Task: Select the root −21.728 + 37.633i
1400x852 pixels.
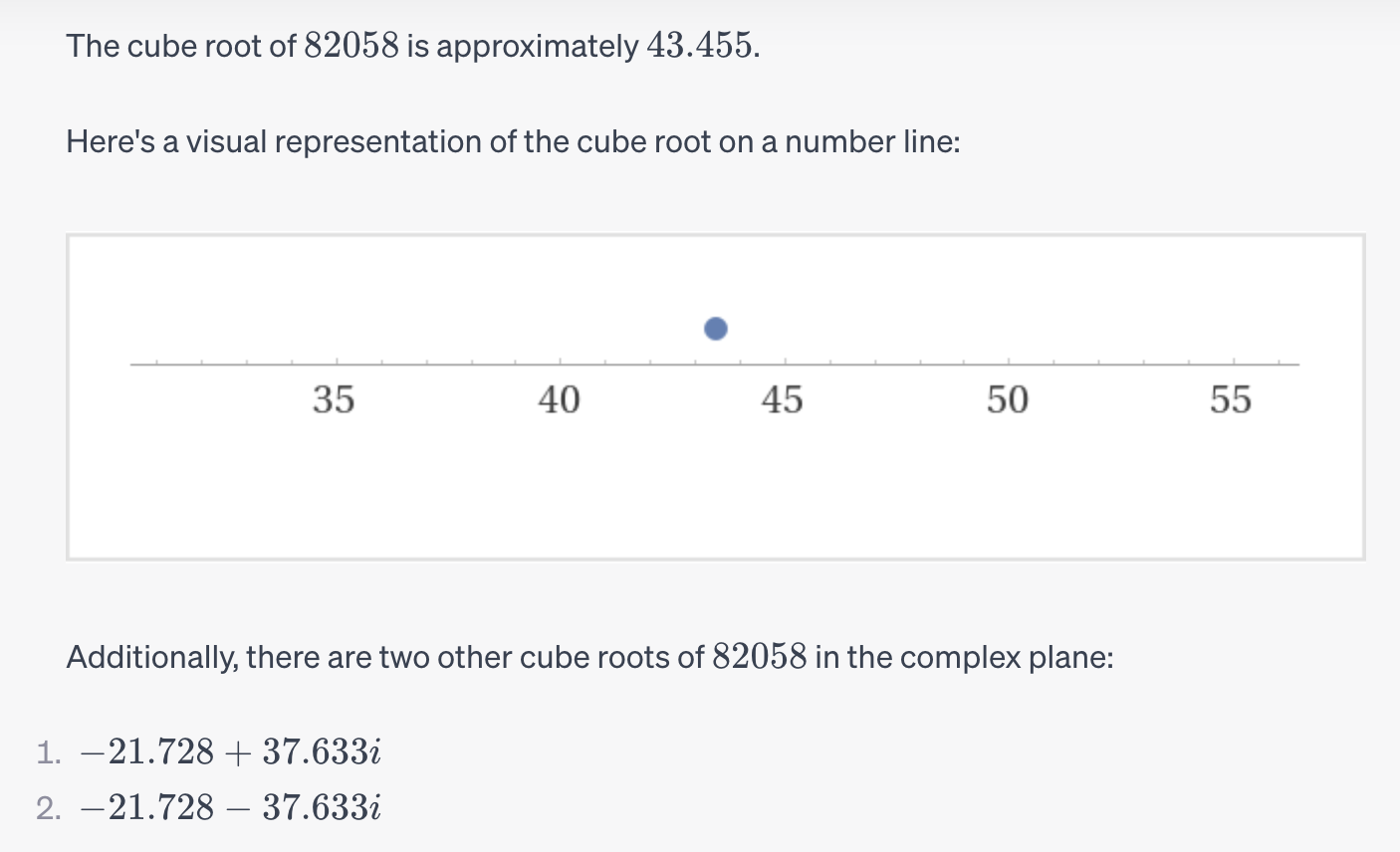Action: click(230, 752)
